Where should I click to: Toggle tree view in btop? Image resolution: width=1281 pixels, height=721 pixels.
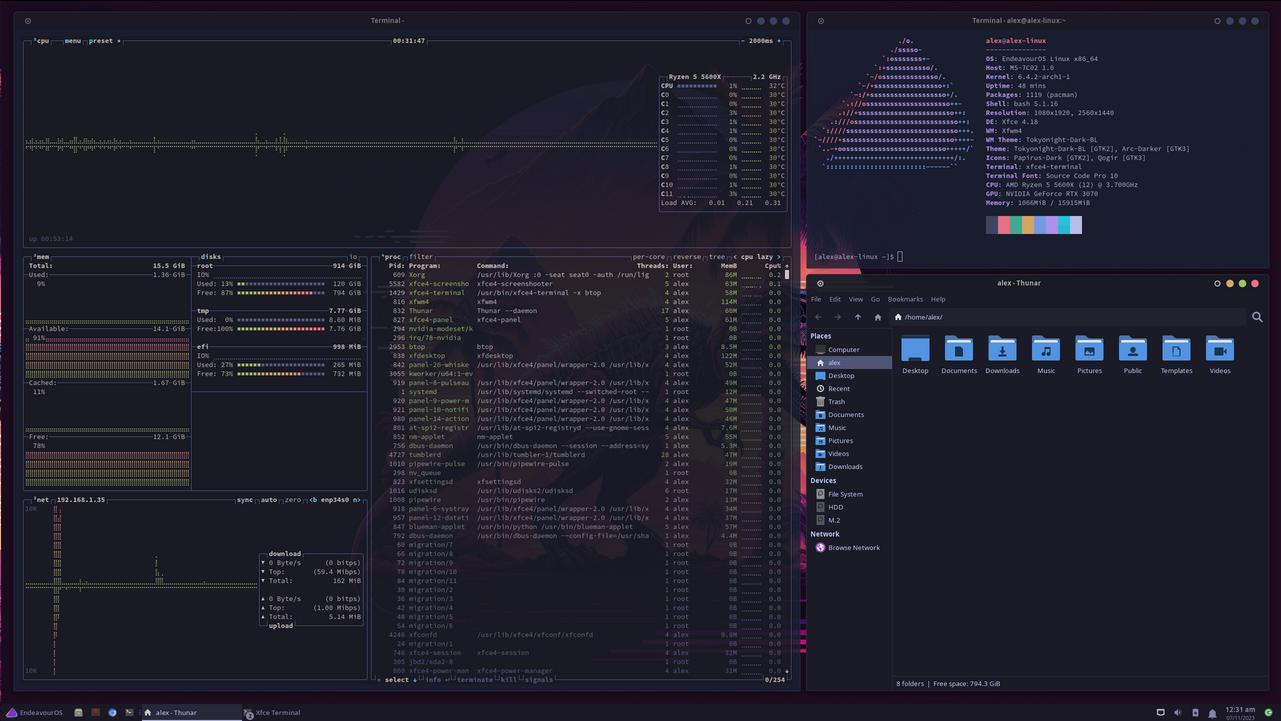(716, 257)
